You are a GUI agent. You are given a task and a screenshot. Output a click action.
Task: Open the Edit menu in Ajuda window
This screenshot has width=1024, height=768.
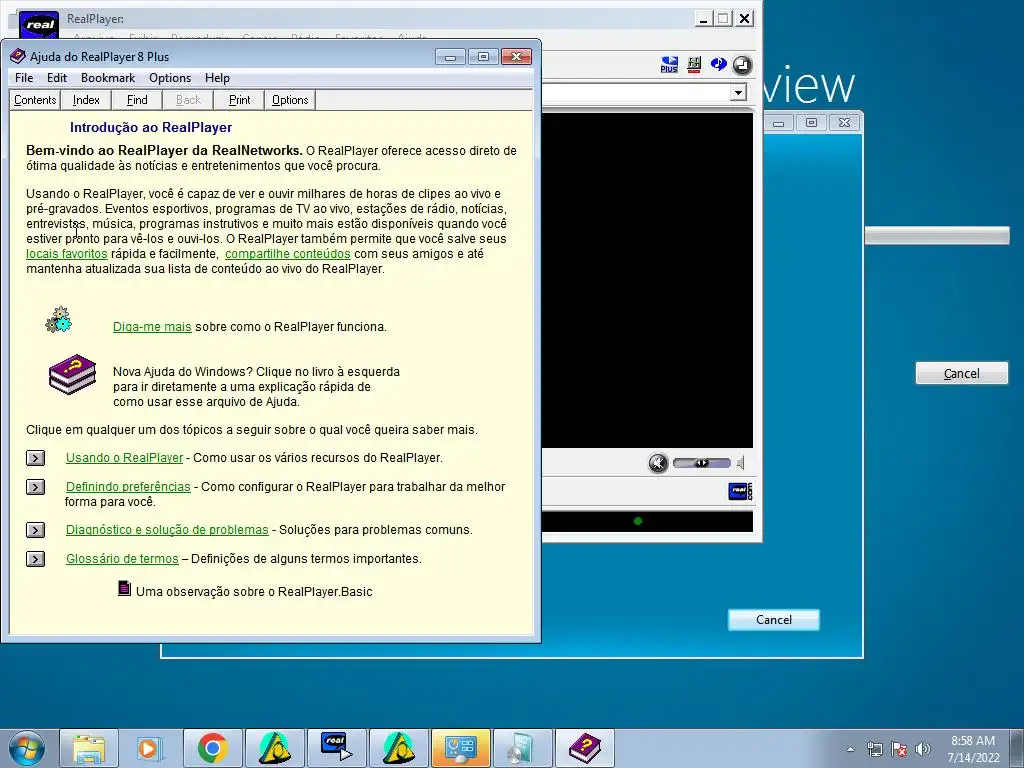coord(57,78)
